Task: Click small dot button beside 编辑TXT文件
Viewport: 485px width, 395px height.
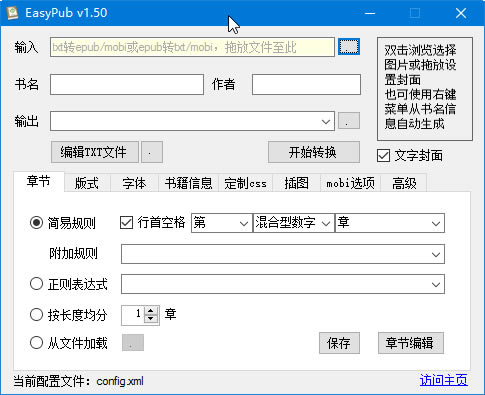Action: click(x=152, y=152)
